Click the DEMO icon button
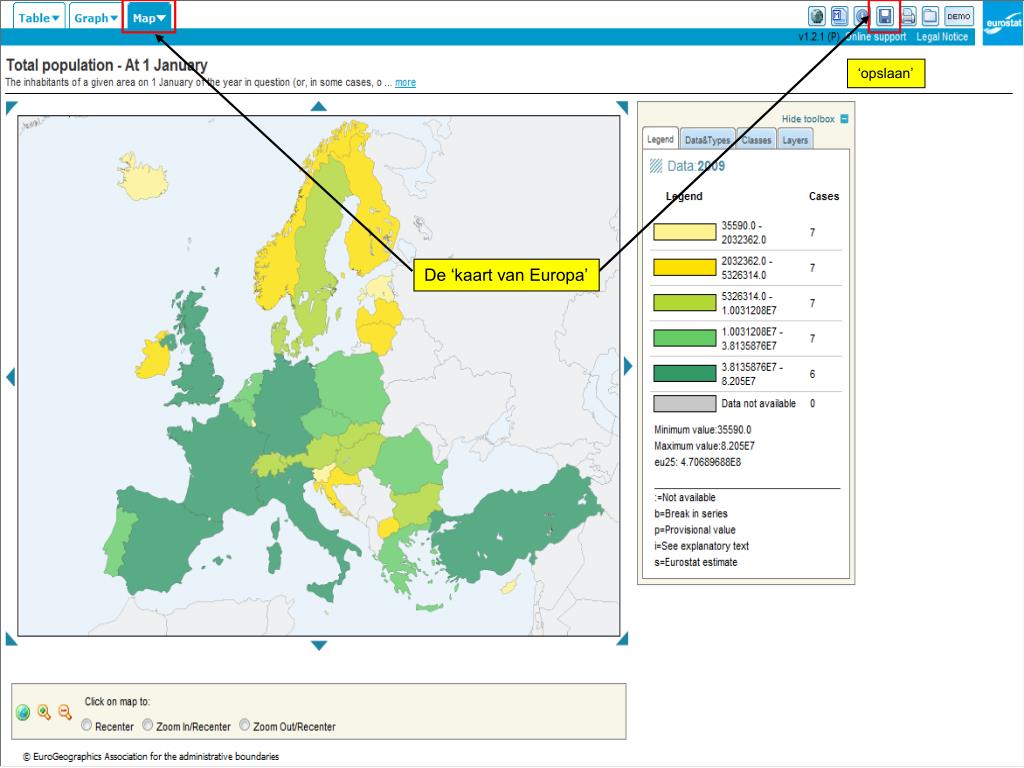The image size is (1024, 768). [958, 16]
